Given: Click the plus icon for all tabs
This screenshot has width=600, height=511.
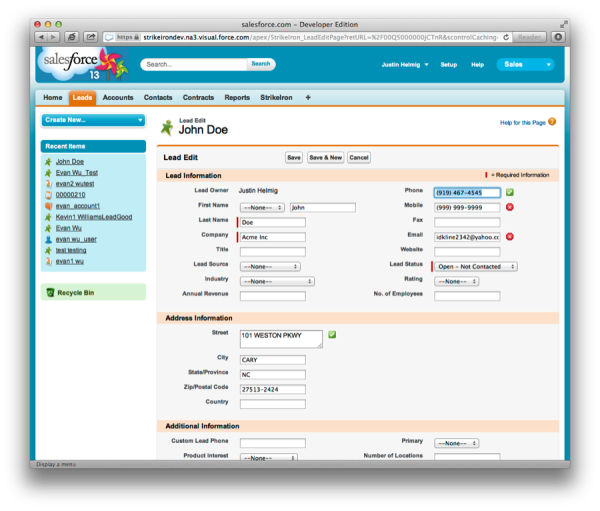Looking at the screenshot, I should [308, 98].
